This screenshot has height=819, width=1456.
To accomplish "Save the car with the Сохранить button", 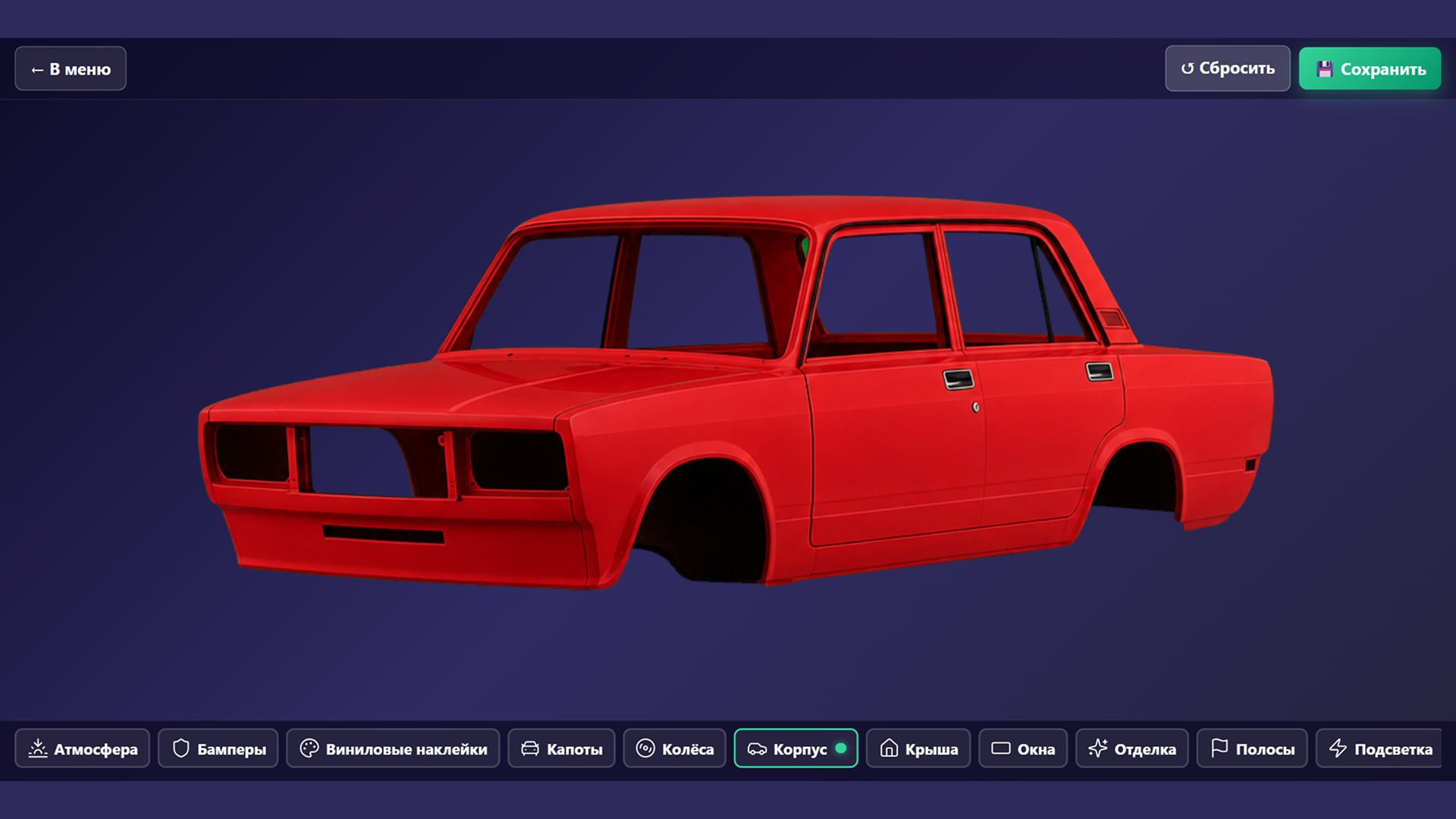I will tap(1370, 69).
